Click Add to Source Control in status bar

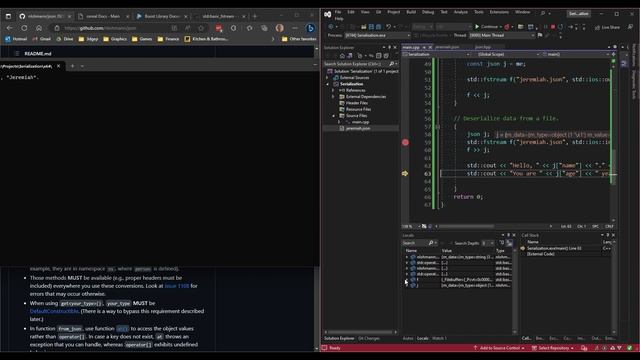tap(499, 348)
